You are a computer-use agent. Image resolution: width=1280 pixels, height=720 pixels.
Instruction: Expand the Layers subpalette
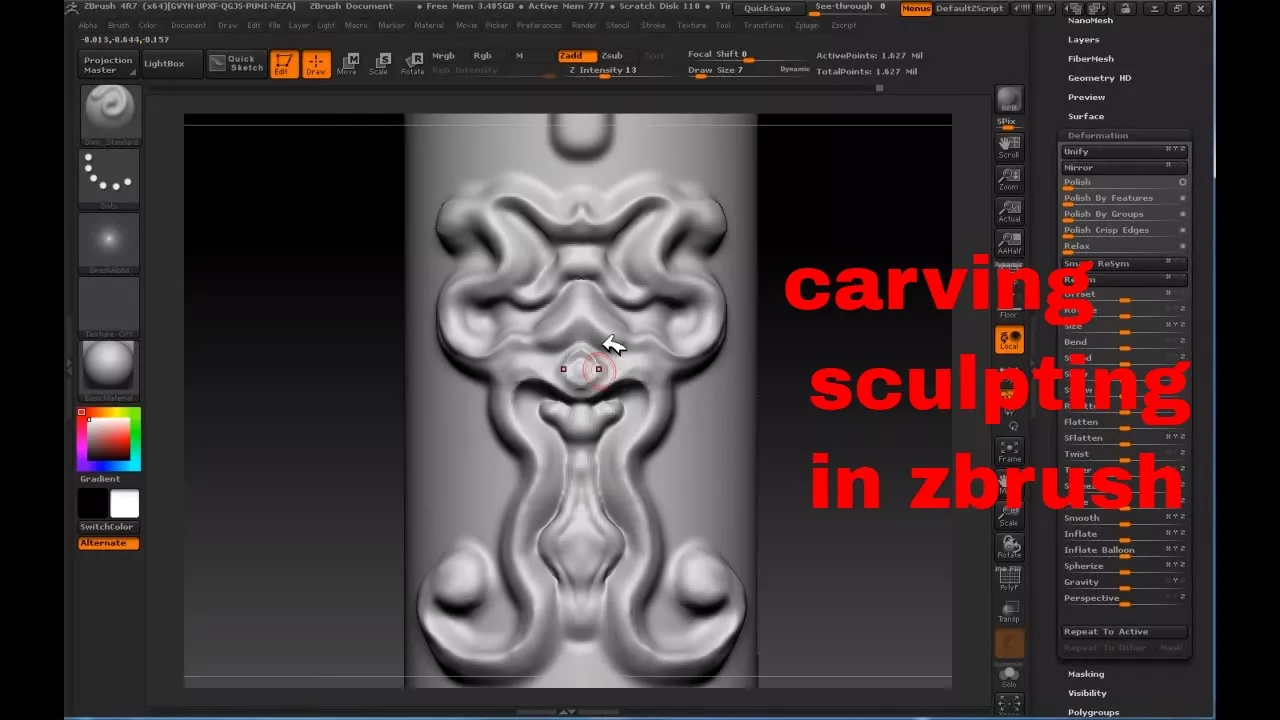(x=1083, y=40)
